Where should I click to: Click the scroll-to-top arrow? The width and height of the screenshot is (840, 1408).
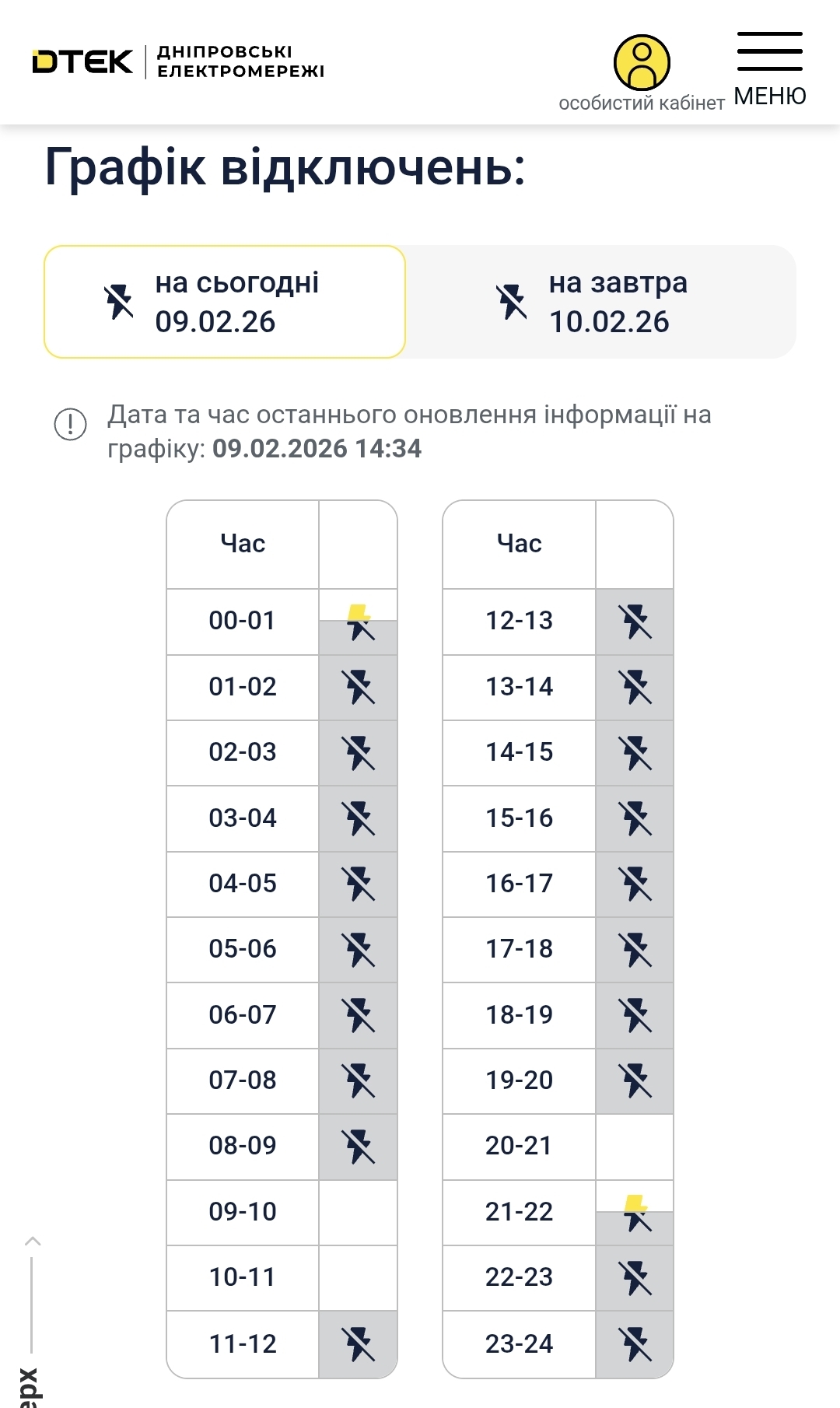pos(32,1242)
